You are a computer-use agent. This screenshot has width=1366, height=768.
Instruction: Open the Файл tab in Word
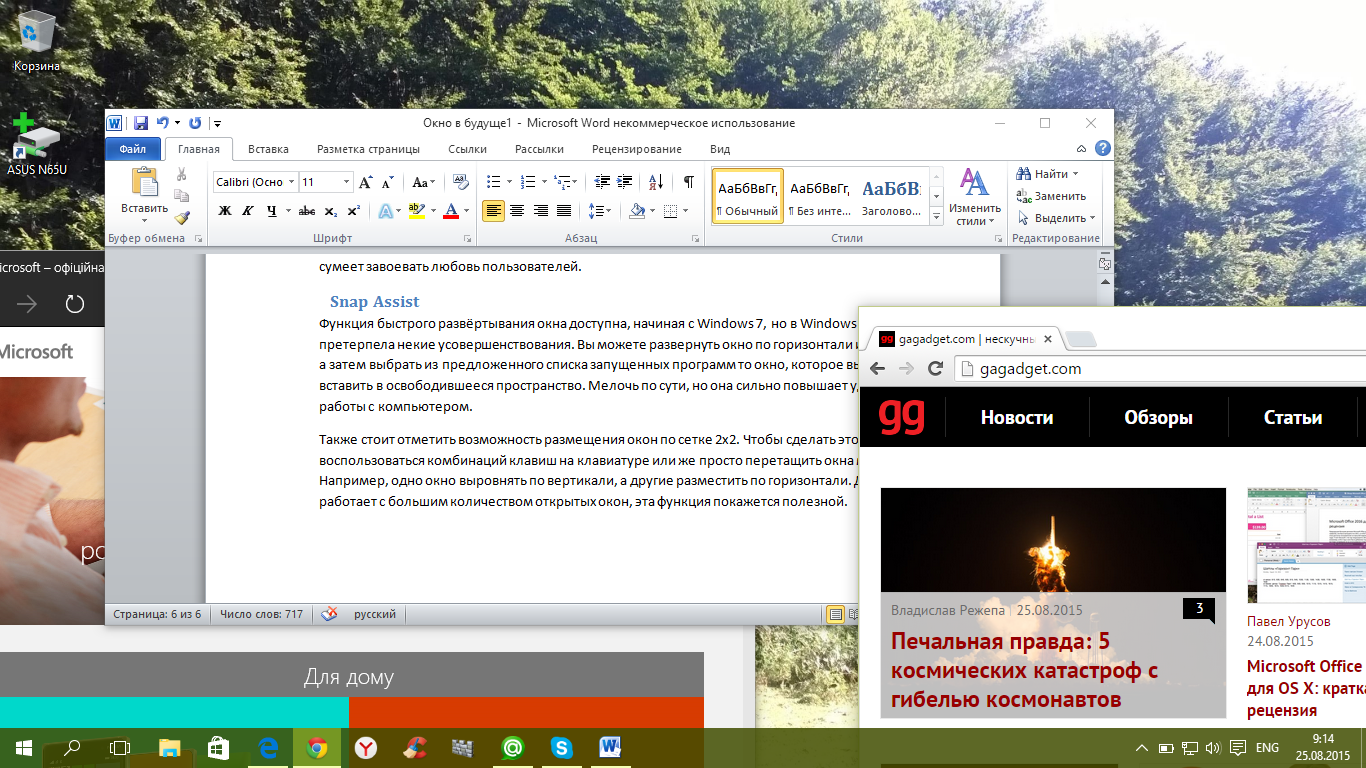133,149
